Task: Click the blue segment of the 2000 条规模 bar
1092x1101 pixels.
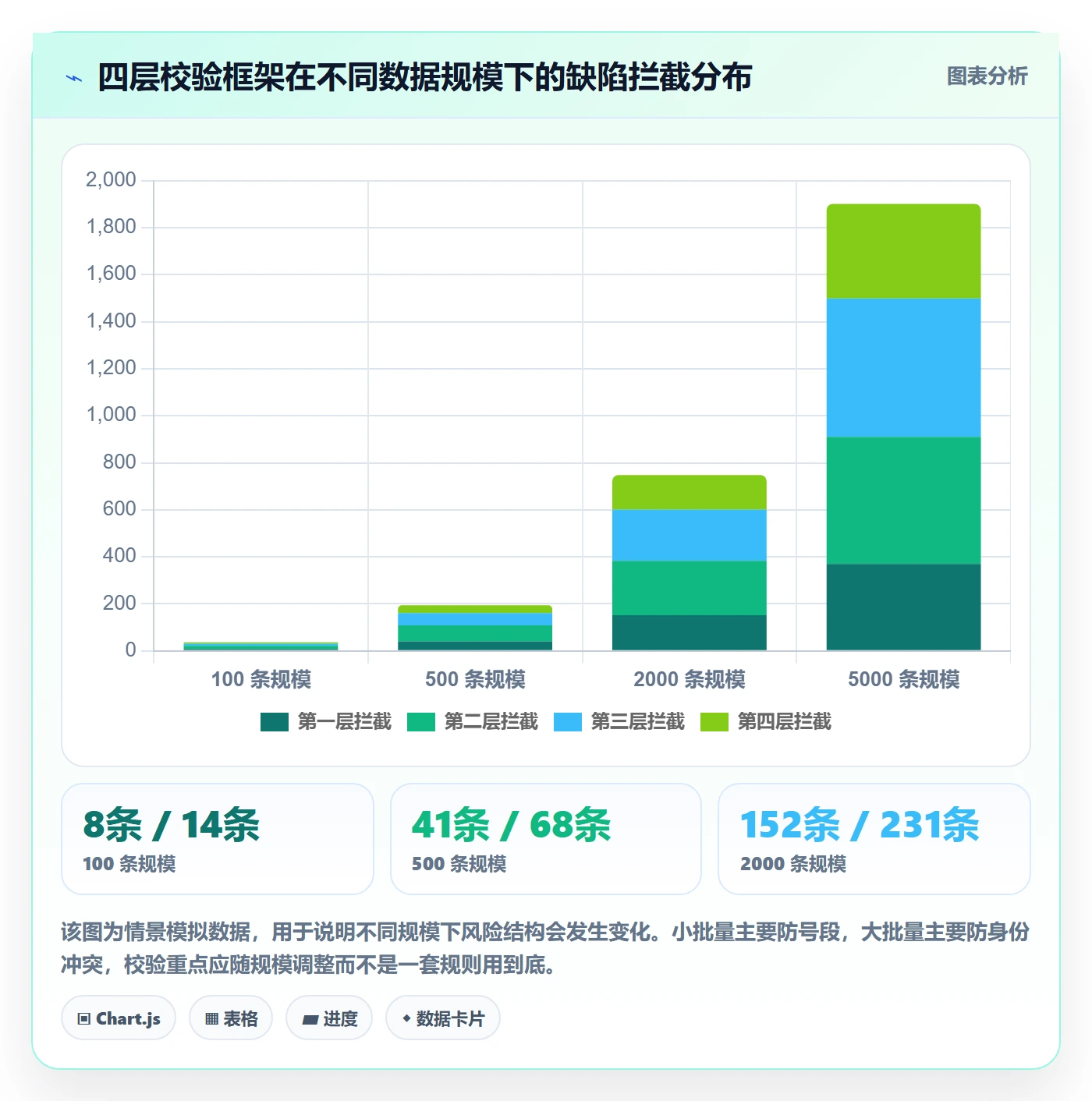Action: [x=690, y=536]
